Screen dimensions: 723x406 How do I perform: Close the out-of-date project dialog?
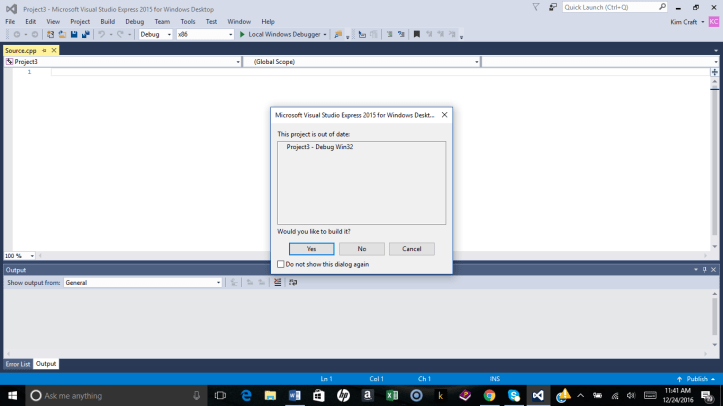pos(444,115)
